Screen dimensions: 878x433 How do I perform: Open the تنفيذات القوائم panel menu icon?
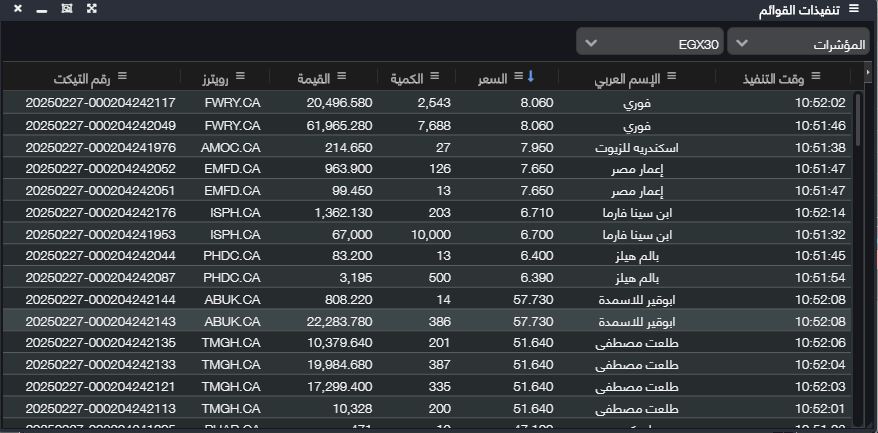coord(853,8)
